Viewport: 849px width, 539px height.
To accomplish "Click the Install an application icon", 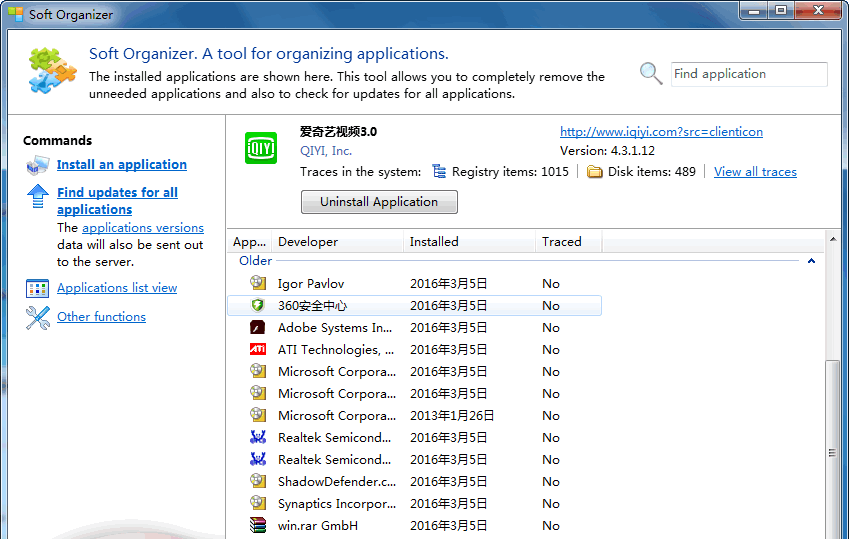I will 38,165.
